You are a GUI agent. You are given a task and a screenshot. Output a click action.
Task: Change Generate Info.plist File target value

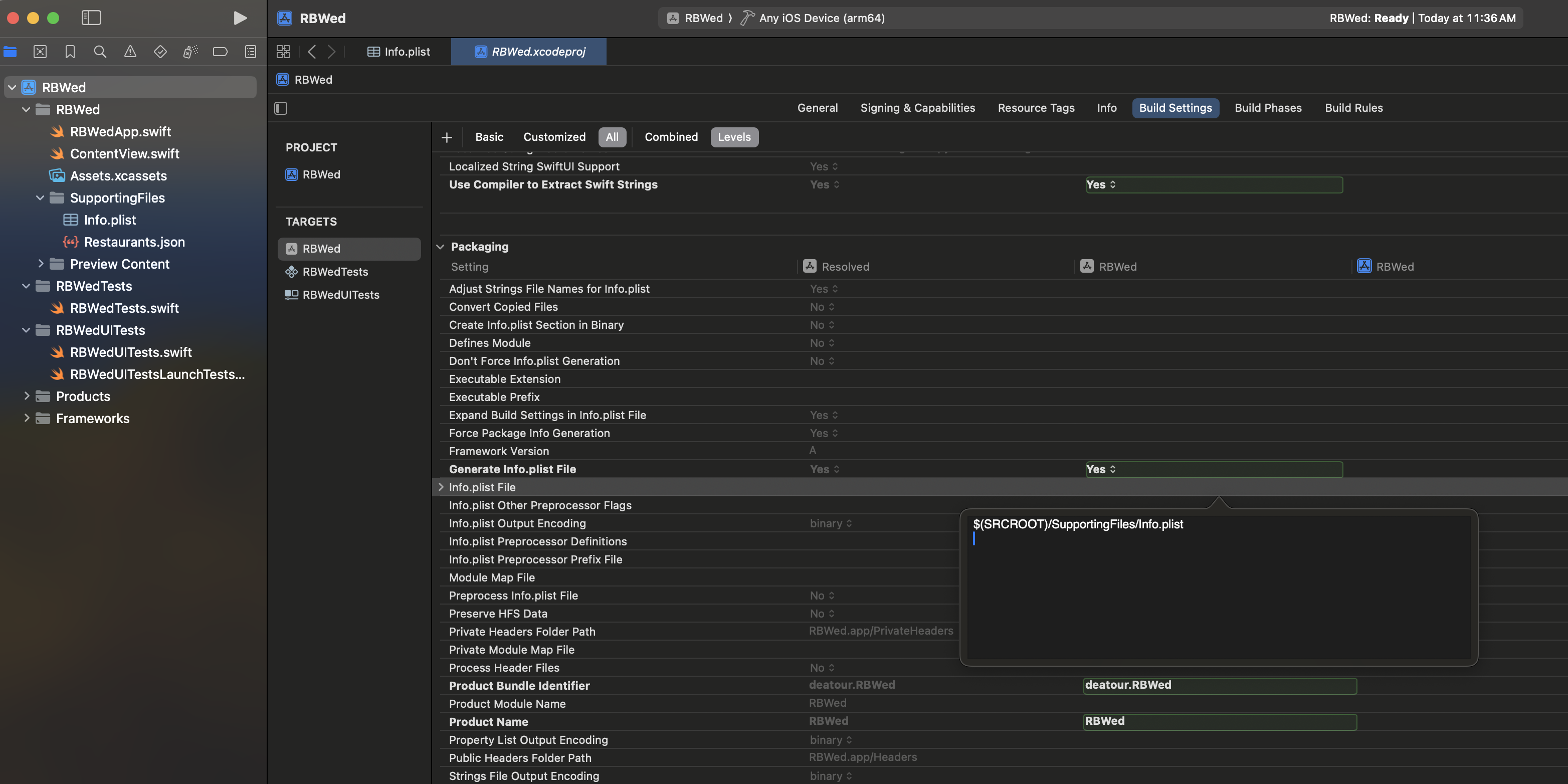pyautogui.click(x=1214, y=469)
